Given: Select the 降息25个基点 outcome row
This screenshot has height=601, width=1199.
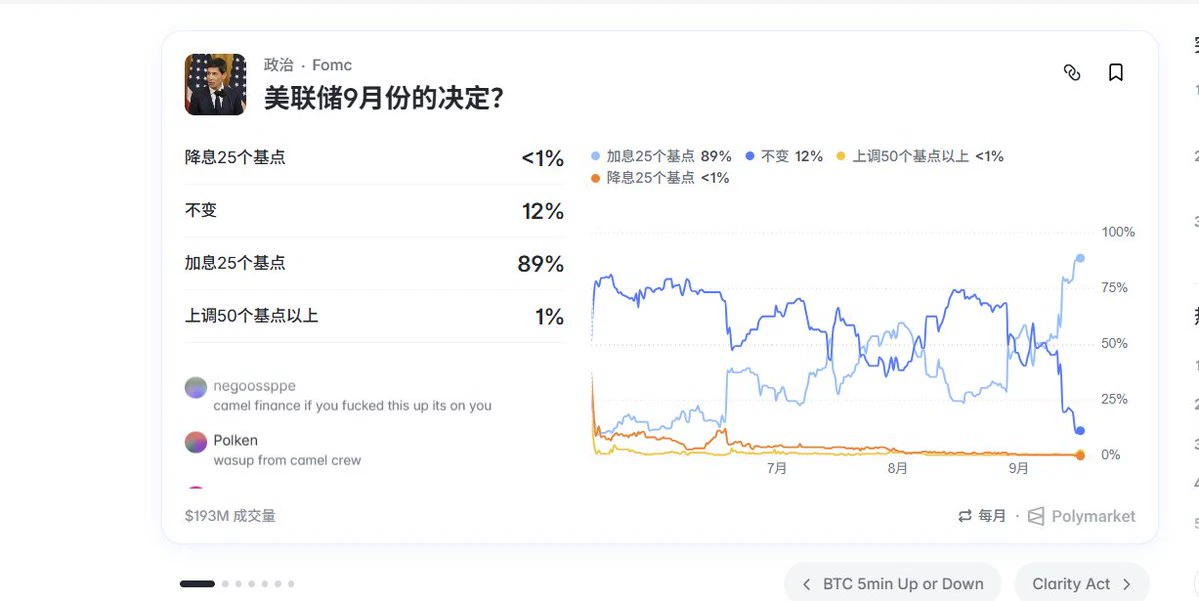Looking at the screenshot, I should point(375,158).
